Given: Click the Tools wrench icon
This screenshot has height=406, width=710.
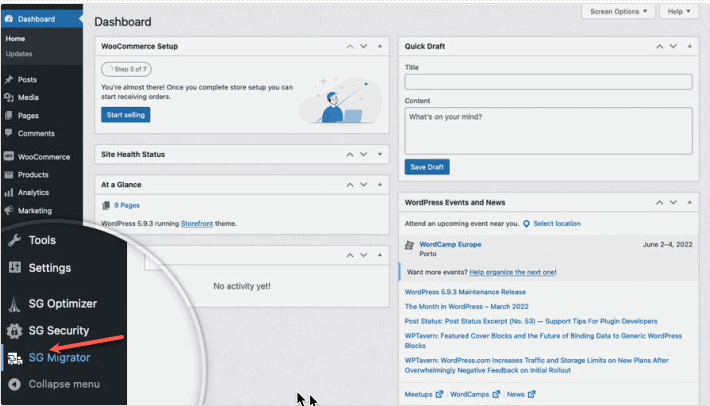Looking at the screenshot, I should (x=14, y=240).
